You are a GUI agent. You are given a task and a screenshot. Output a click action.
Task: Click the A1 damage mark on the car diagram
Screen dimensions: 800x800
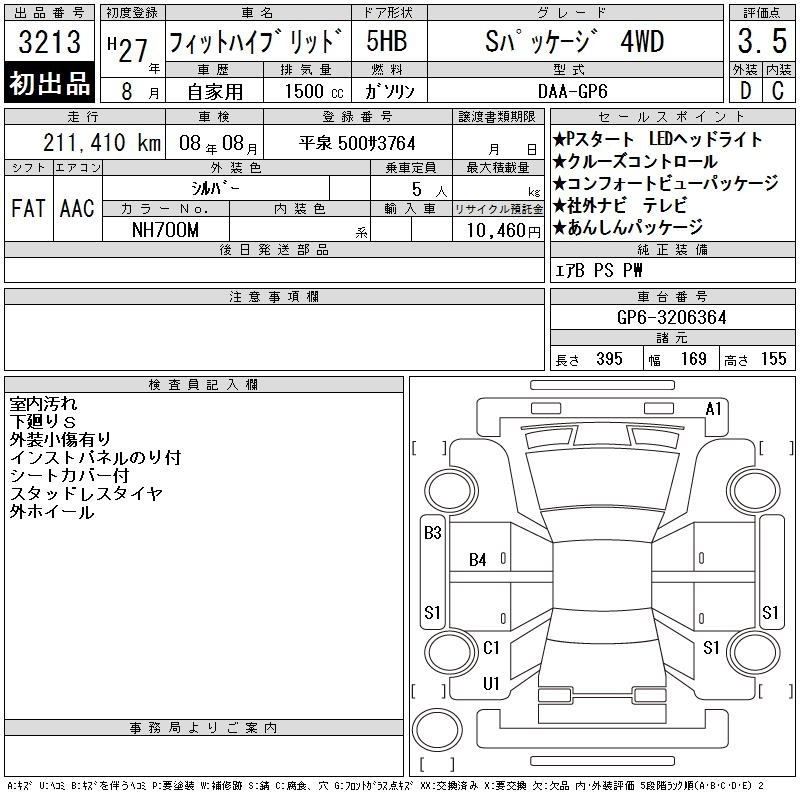point(713,409)
